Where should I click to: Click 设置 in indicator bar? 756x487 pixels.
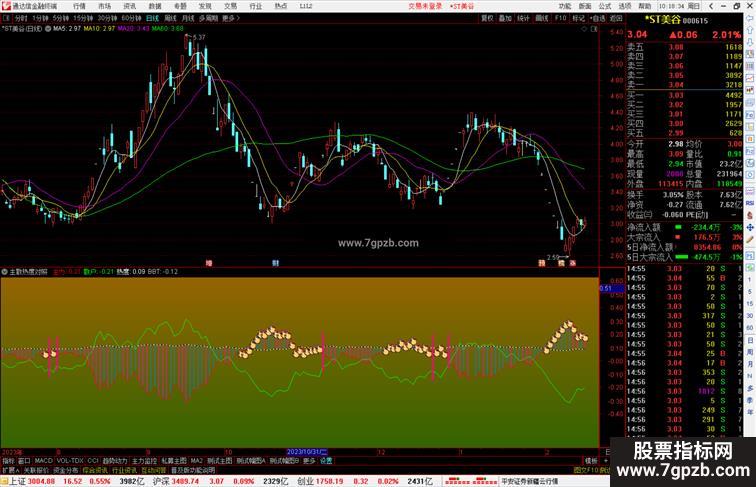(326, 461)
